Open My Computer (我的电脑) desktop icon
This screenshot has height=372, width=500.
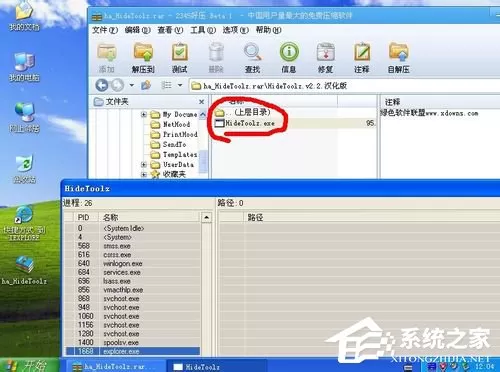(x=24, y=67)
